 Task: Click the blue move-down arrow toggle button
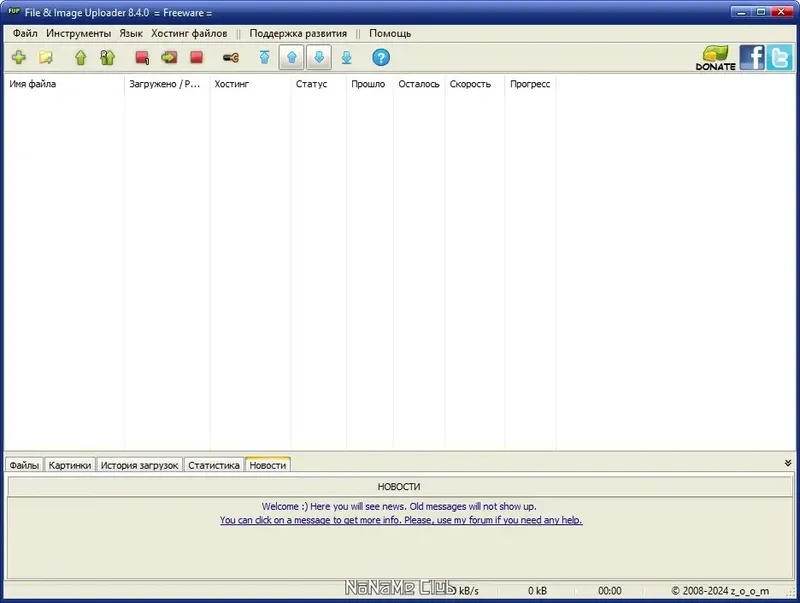[318, 58]
